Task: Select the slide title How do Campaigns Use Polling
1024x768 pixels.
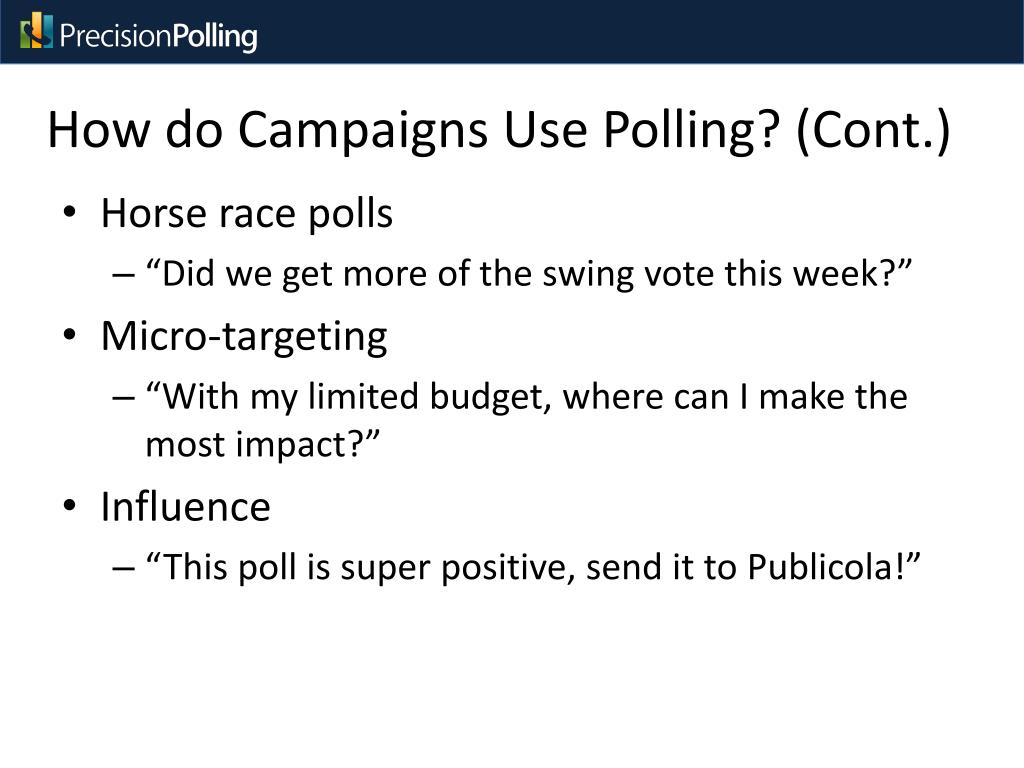Action: [x=499, y=130]
